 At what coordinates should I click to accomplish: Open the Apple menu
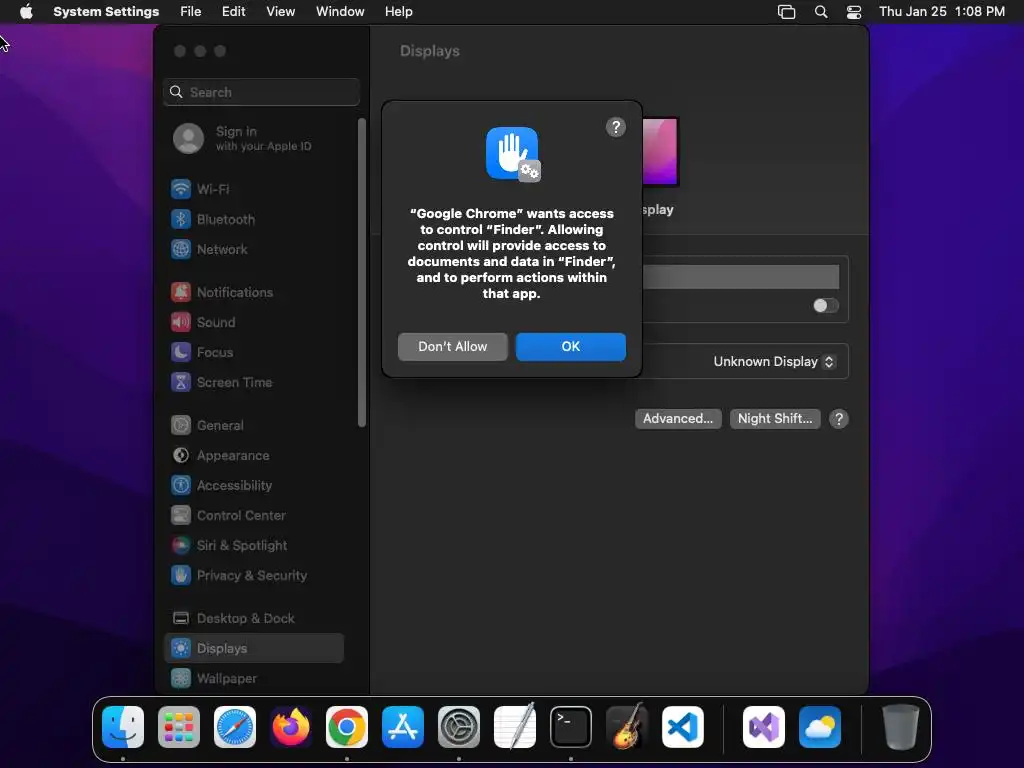[x=26, y=12]
